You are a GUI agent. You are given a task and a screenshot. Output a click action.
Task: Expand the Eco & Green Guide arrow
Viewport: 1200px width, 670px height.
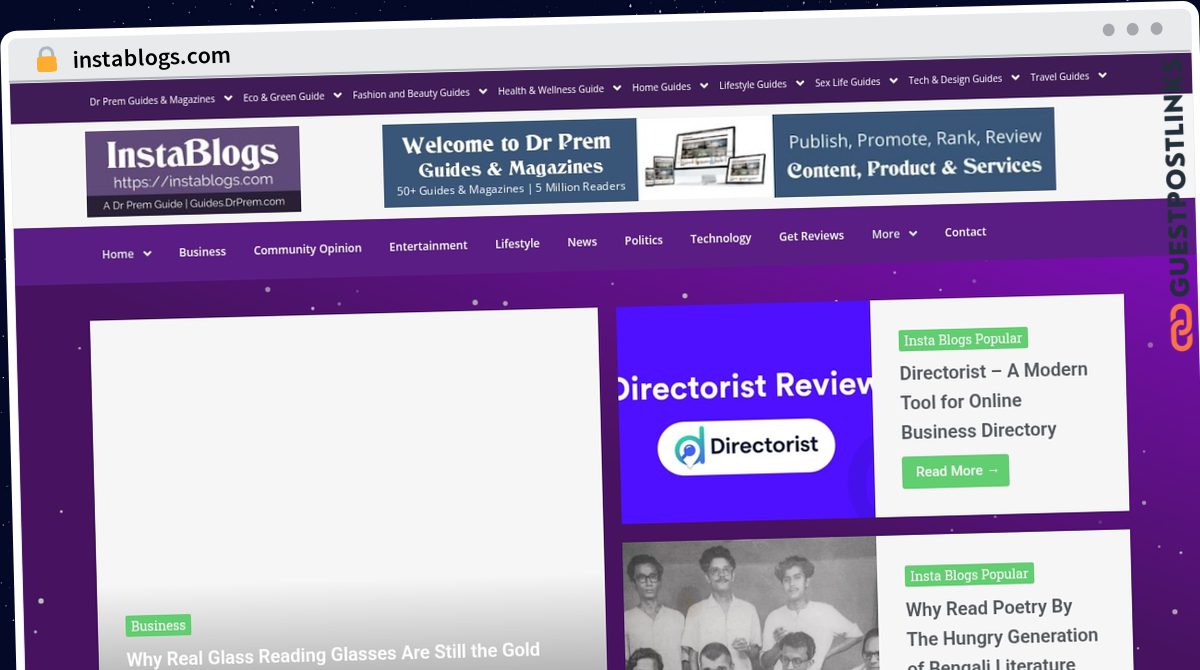pos(337,95)
